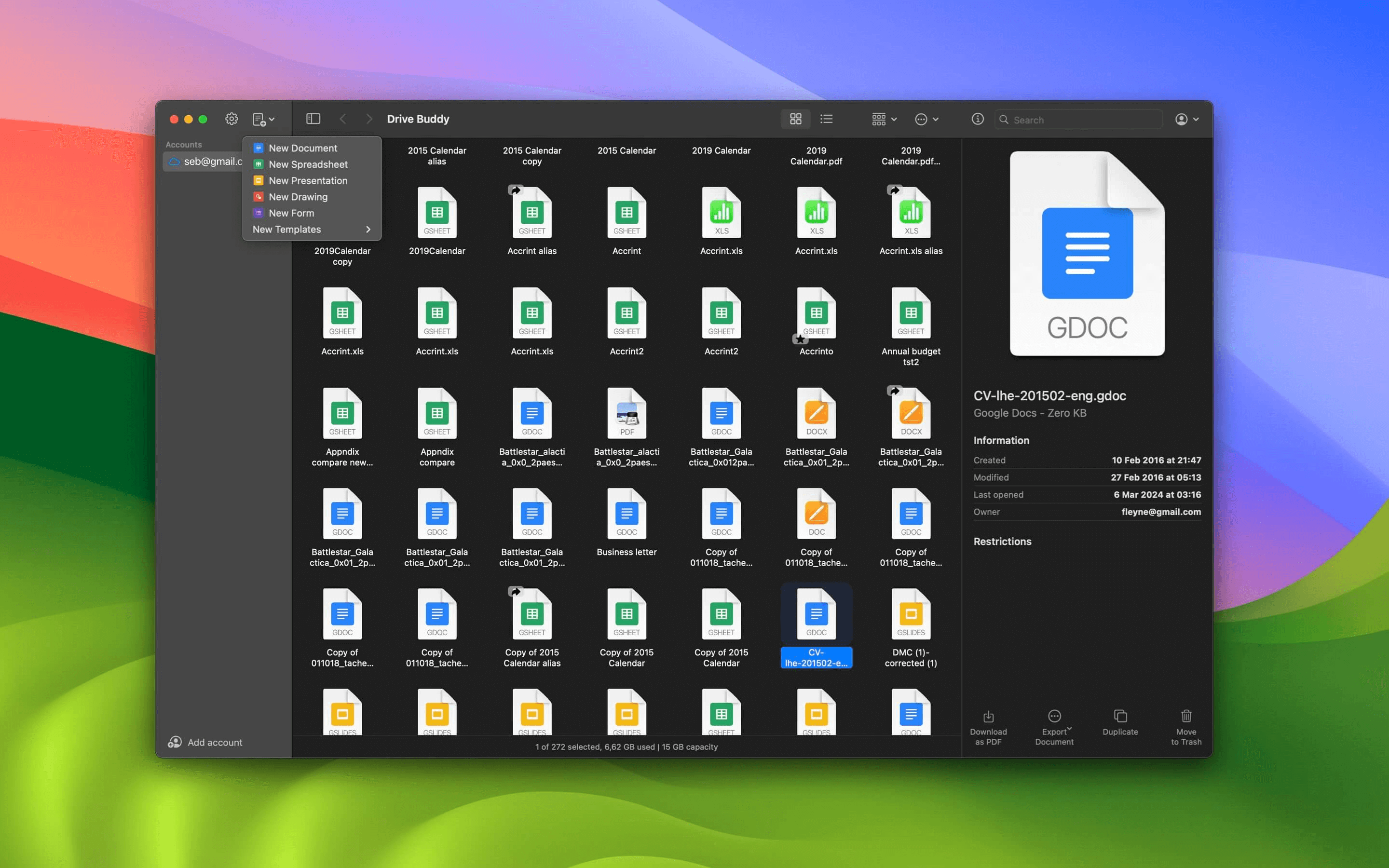This screenshot has height=868, width=1389.
Task: Choose New Drawing from the menu
Action: pos(298,197)
